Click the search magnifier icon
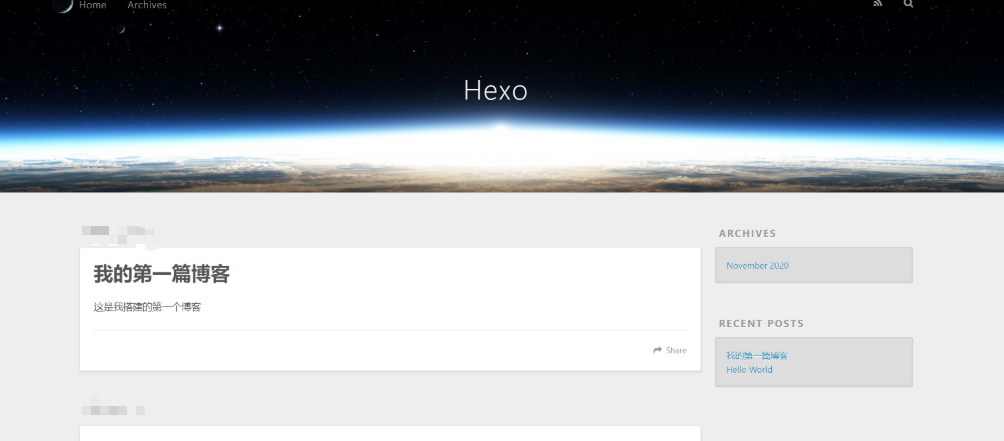This screenshot has width=1004, height=441. tap(908, 3)
